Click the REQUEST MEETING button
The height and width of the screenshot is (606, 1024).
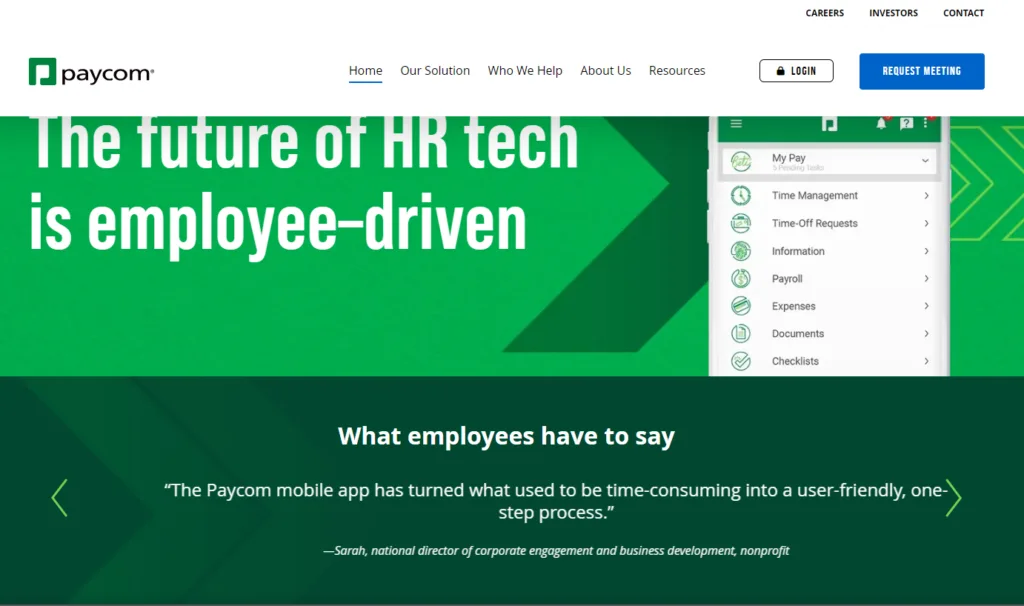point(921,71)
